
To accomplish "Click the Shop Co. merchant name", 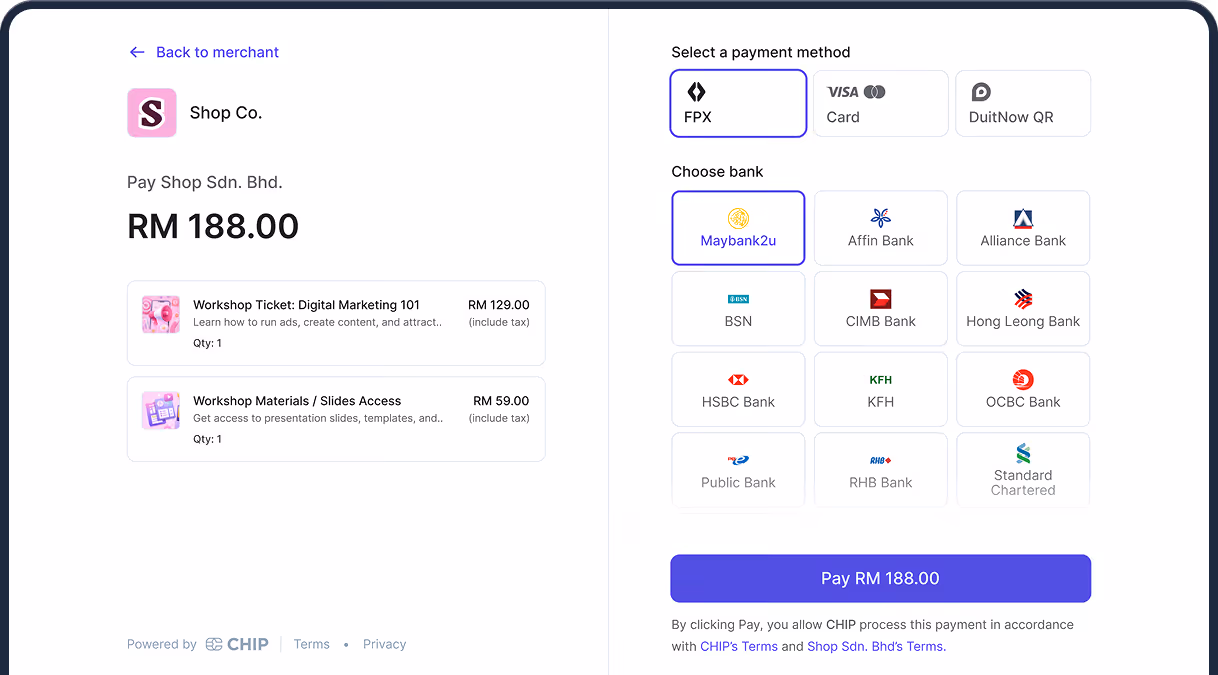I will [x=226, y=113].
